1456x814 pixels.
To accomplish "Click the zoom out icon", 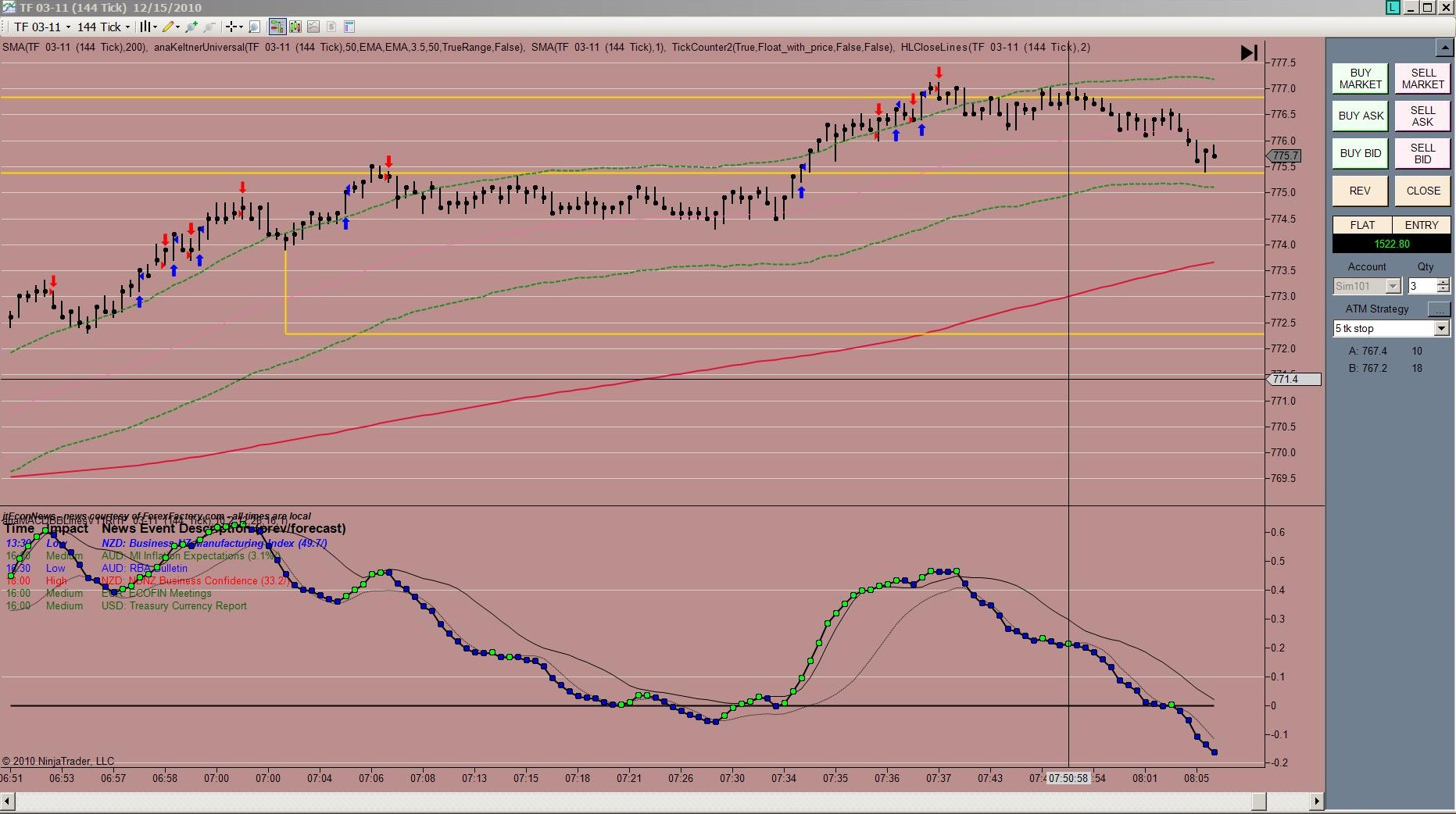I will pos(209,27).
